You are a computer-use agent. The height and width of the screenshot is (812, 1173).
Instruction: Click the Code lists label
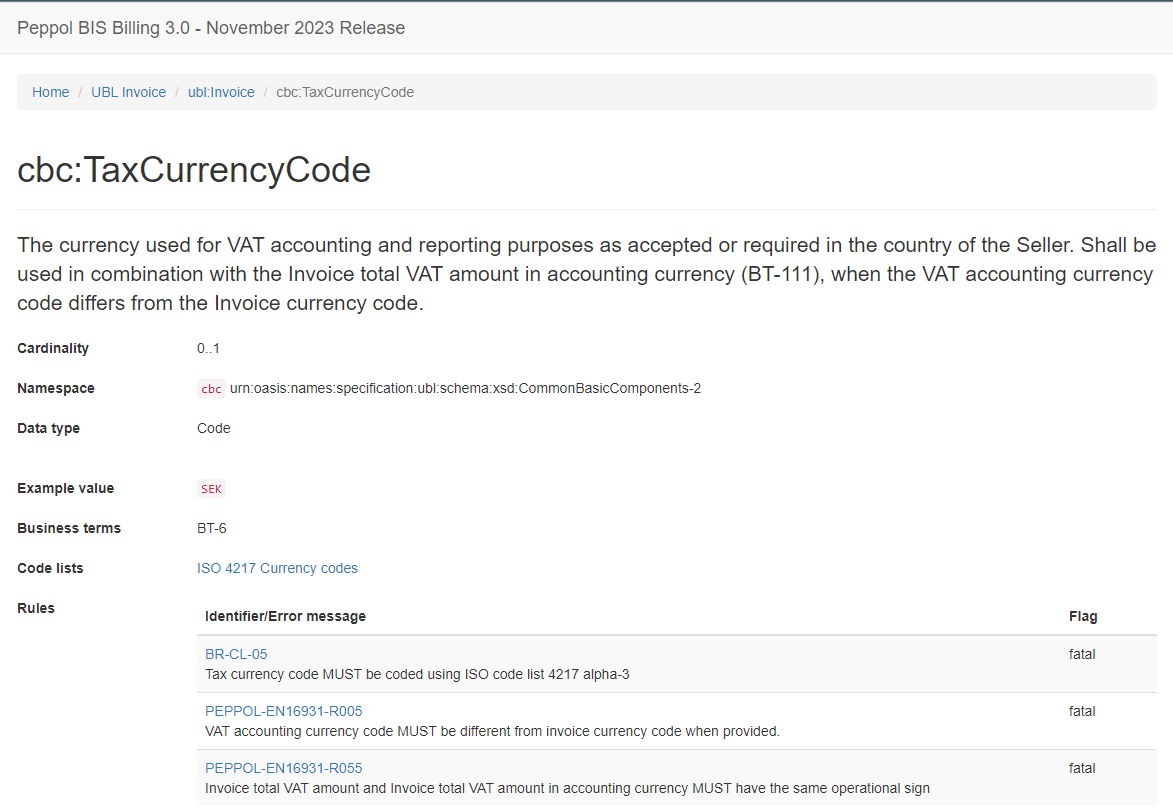(x=50, y=568)
